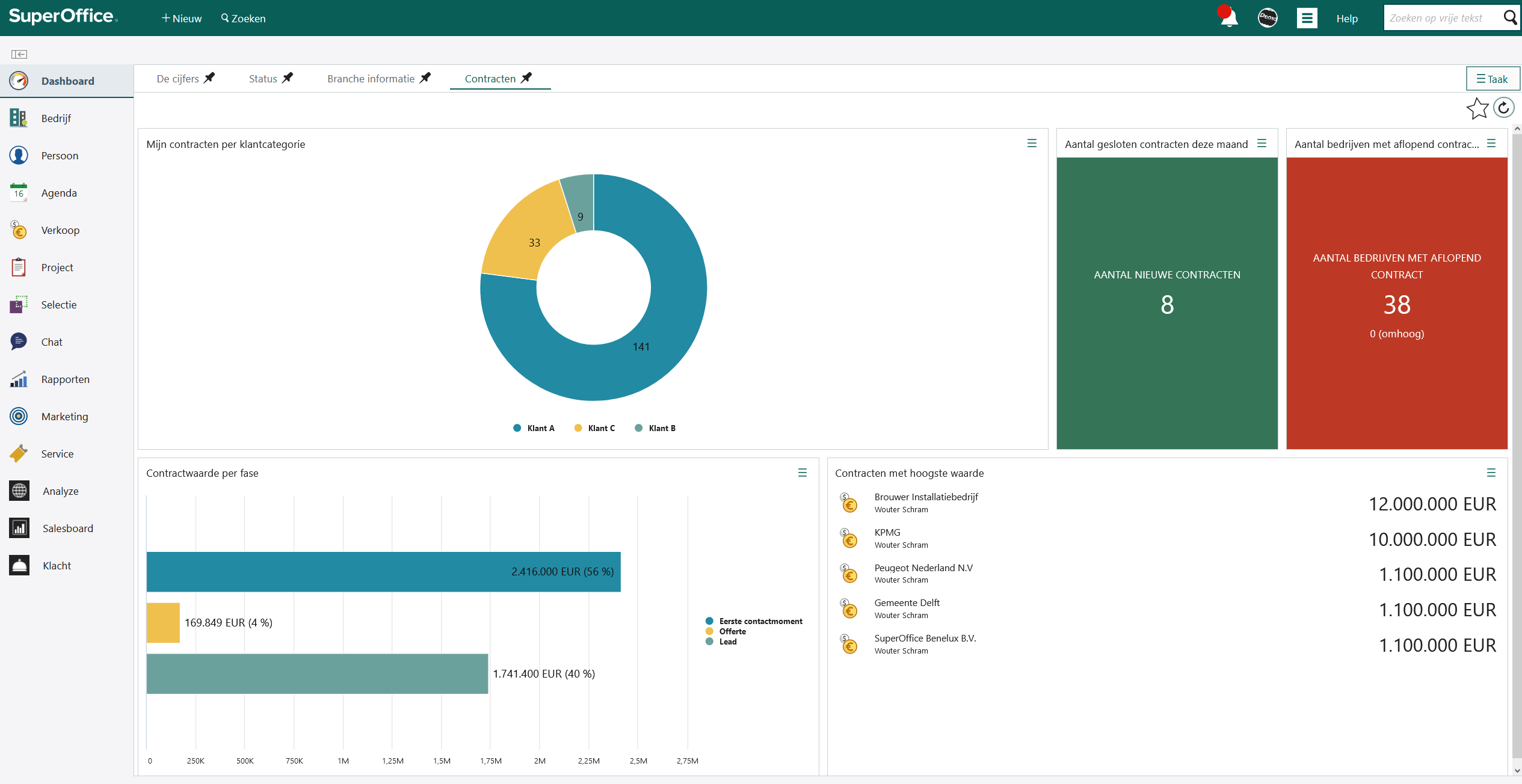
Task: Open the user profile avatar
Action: pos(1268,17)
